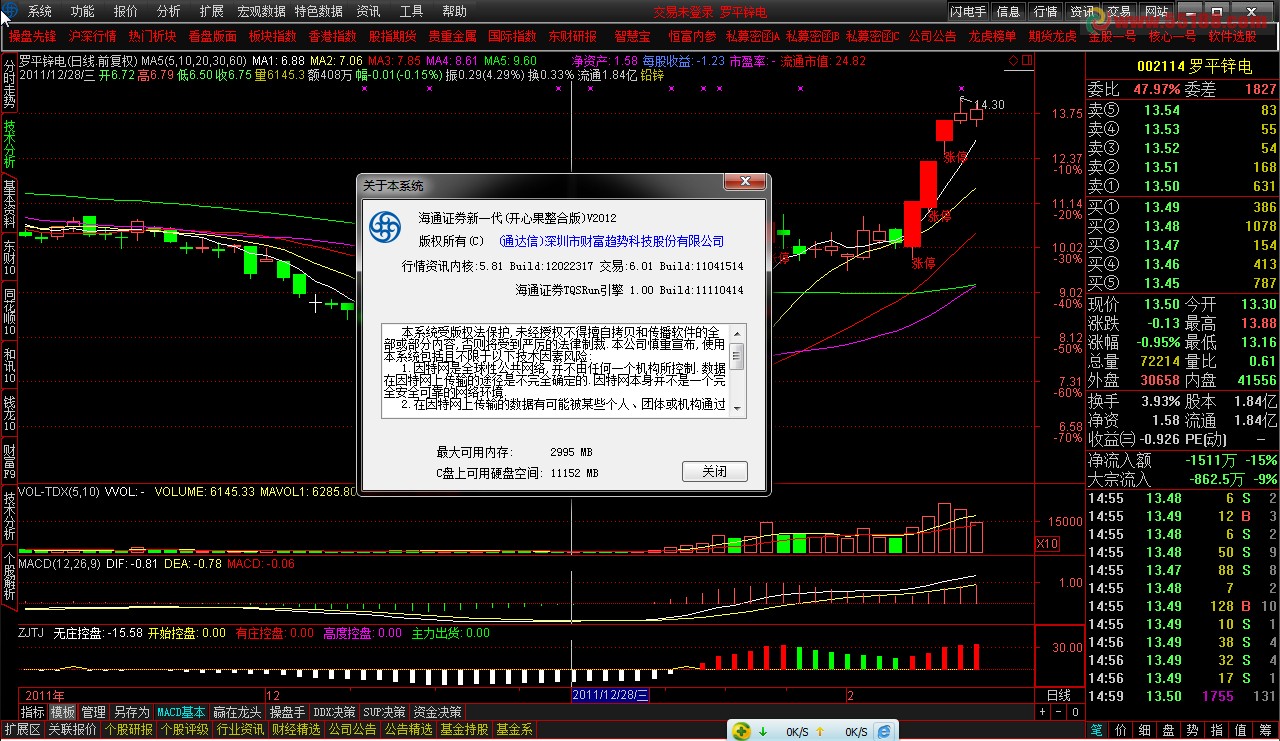Viewport: 1280px width, 741px height.
Task: Open the 系统 menu
Action: tap(40, 12)
